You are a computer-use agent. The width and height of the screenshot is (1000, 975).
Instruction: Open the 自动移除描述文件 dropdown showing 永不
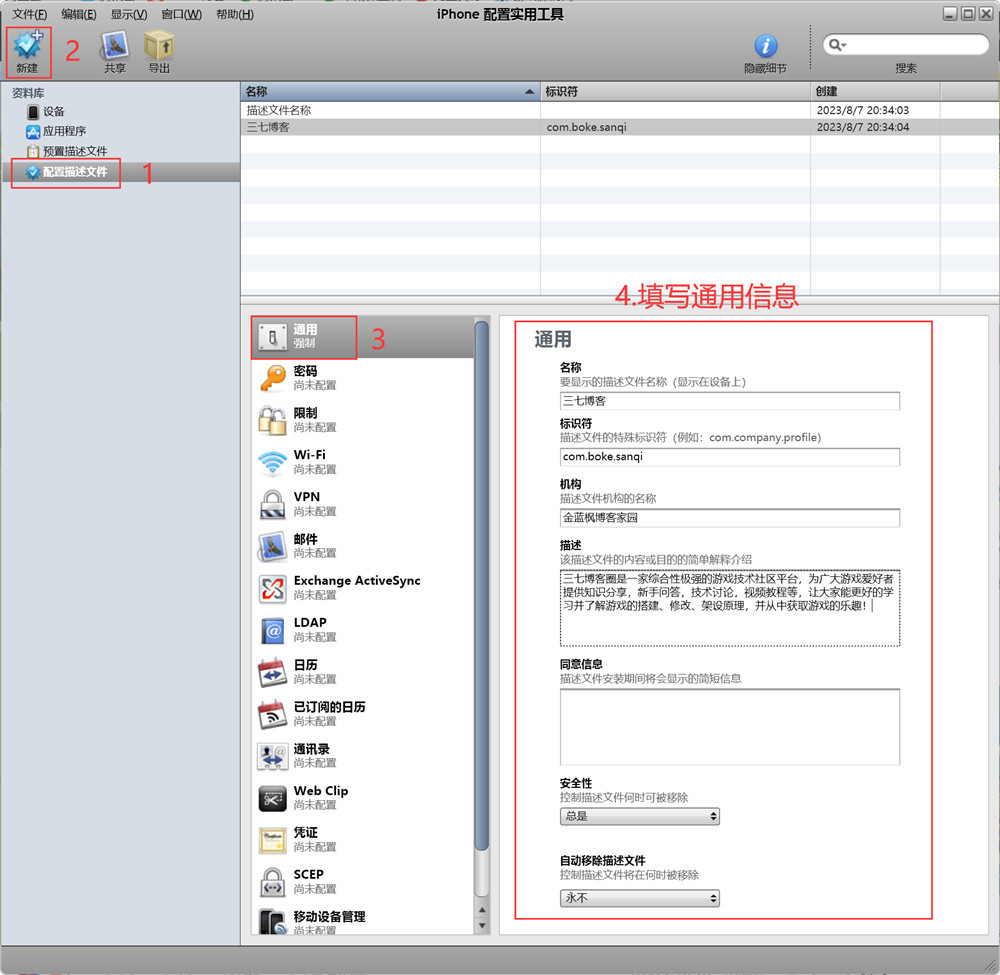click(x=639, y=899)
